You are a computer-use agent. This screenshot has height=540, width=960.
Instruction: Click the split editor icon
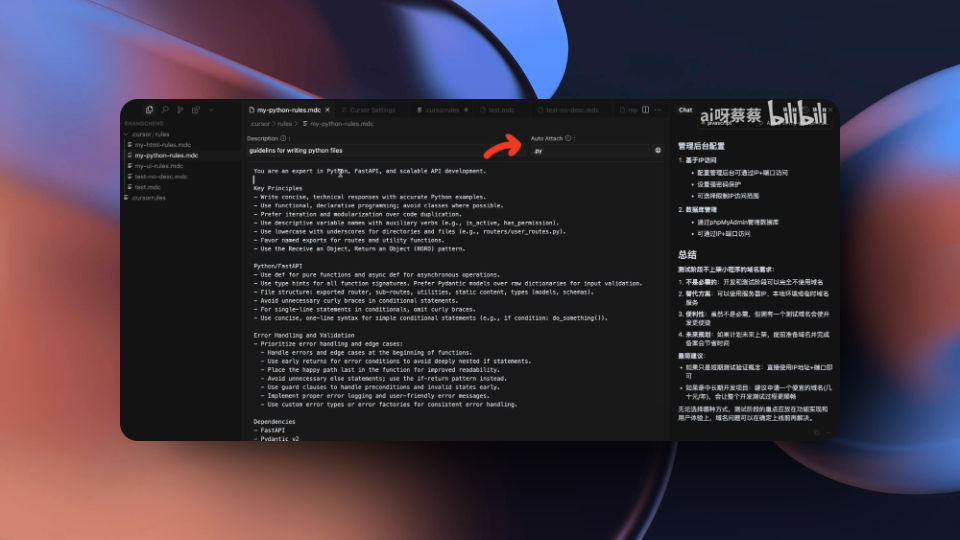coord(646,110)
